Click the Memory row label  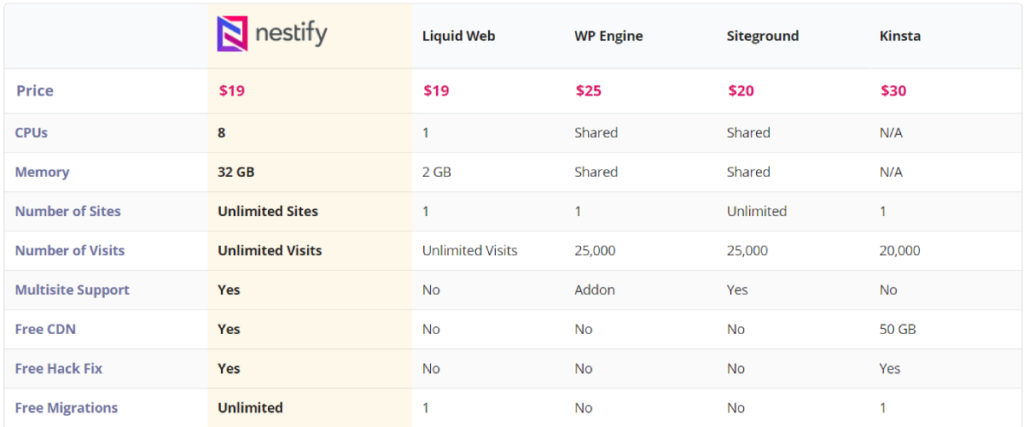tap(42, 172)
